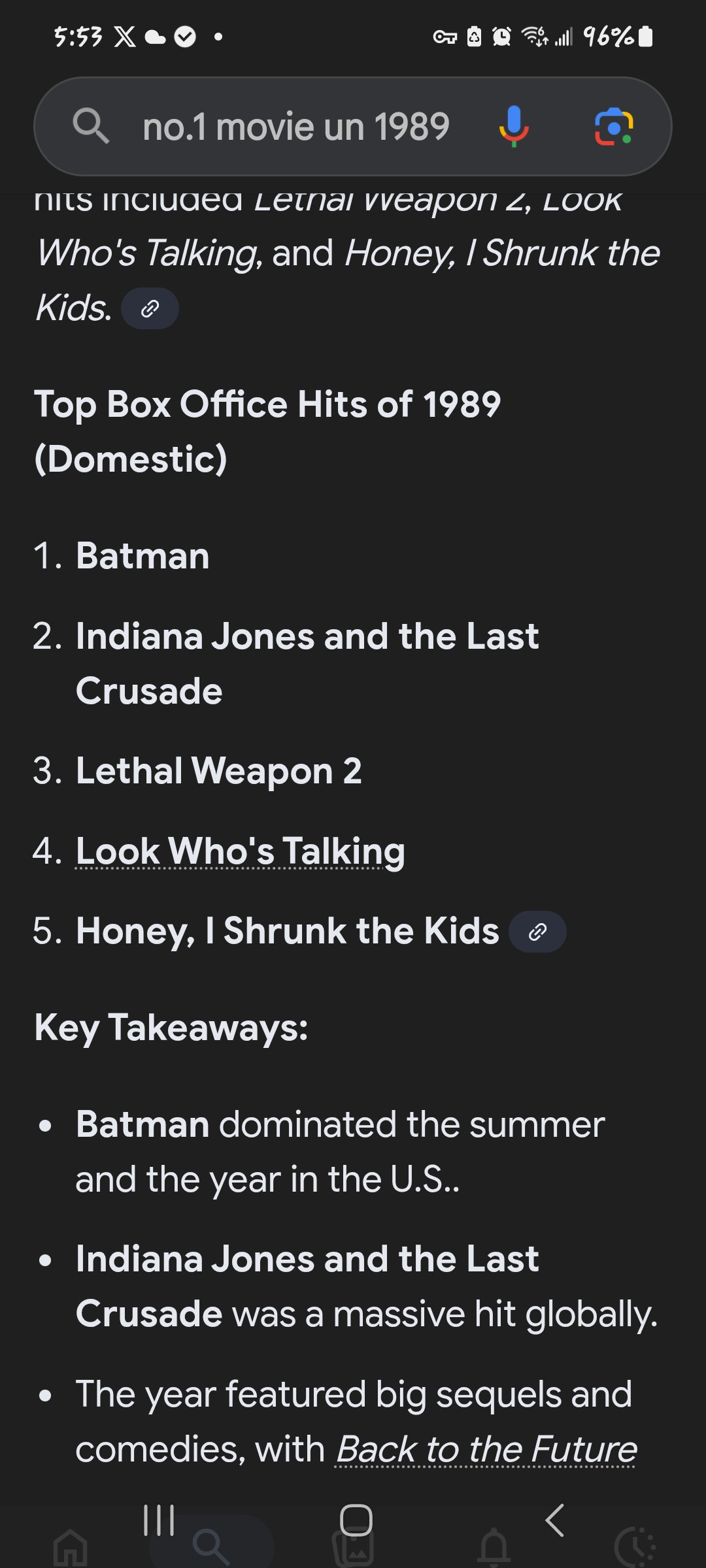Open Google Lens camera icon
This screenshot has width=706, height=1568.
(613, 126)
